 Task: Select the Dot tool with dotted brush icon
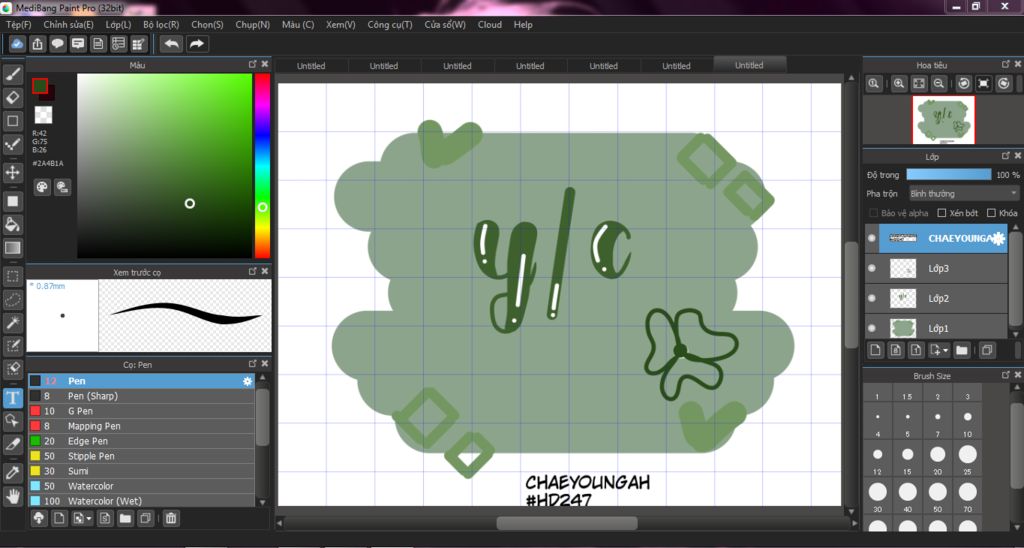point(12,144)
